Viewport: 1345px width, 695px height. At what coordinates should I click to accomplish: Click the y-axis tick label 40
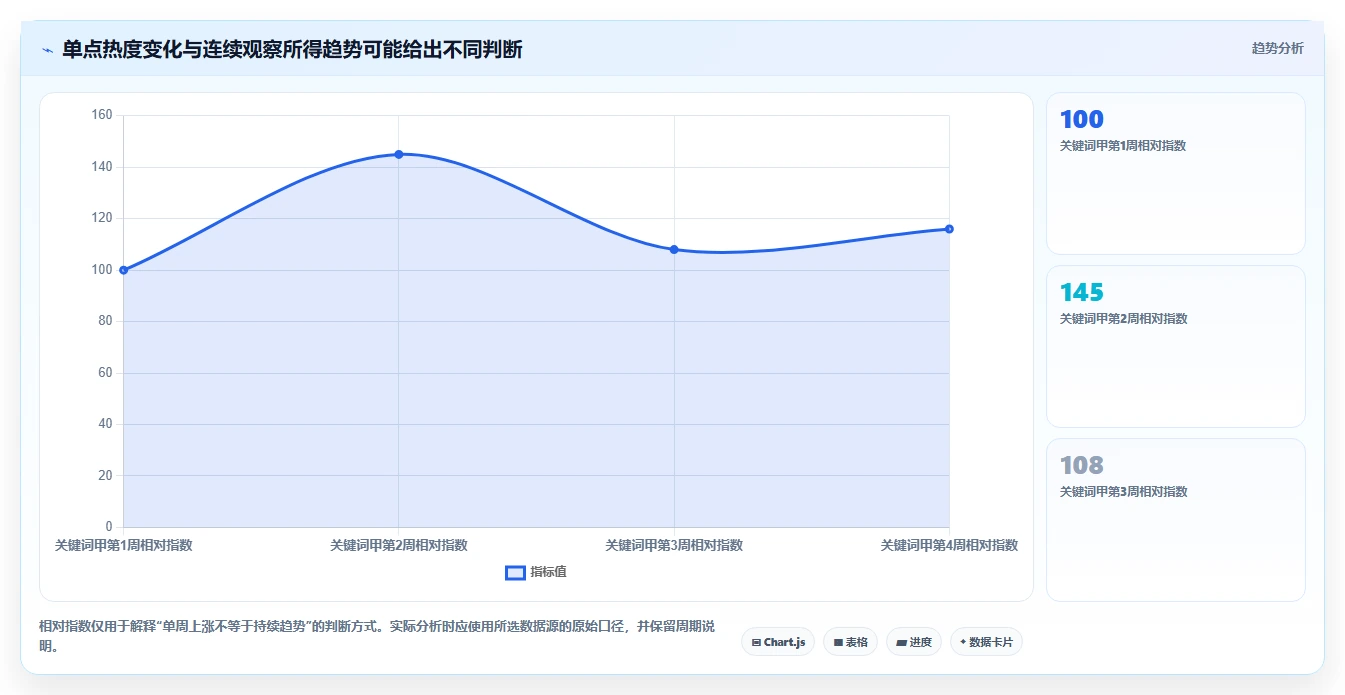click(104, 424)
